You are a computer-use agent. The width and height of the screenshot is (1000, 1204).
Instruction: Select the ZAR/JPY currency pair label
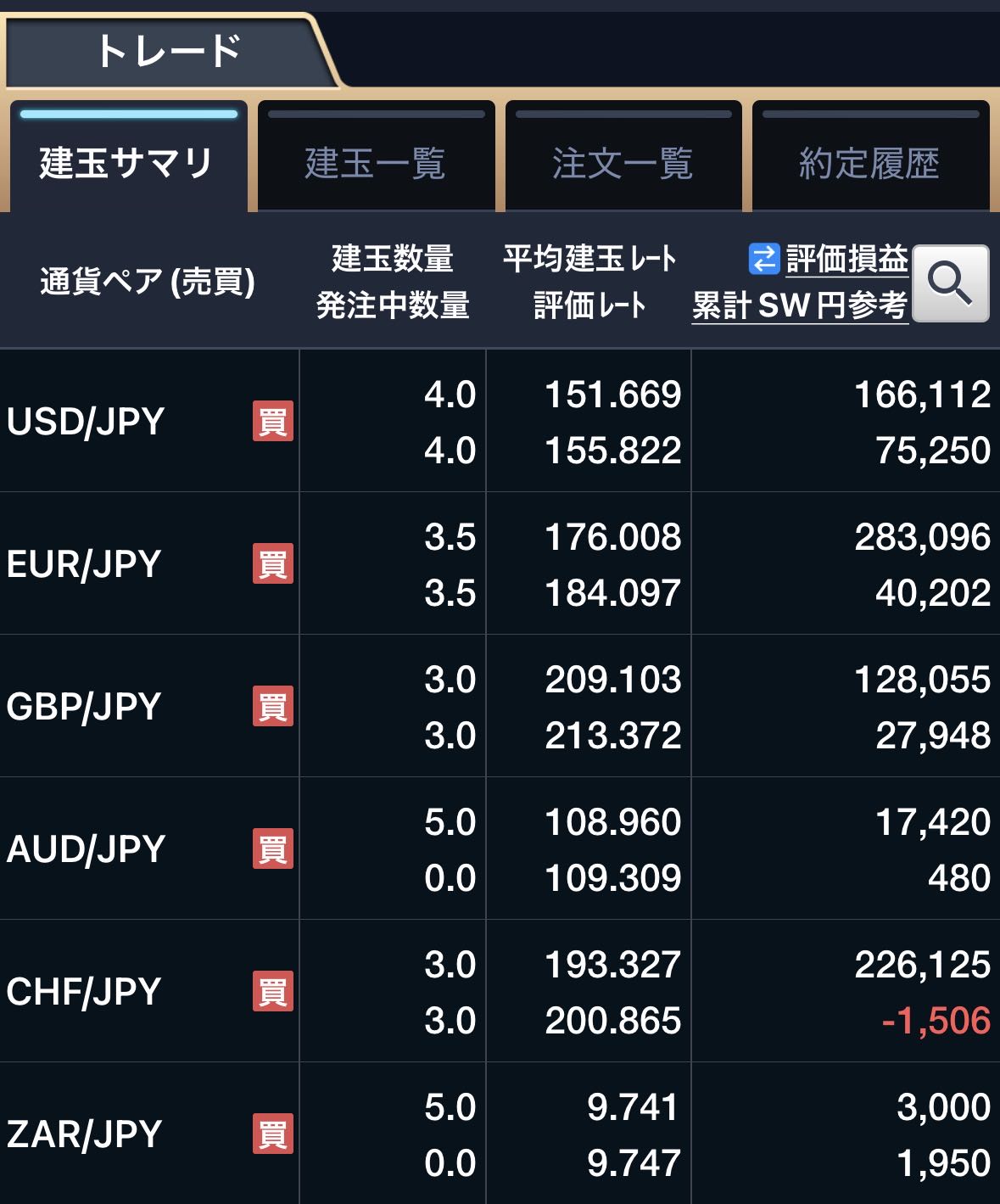tap(84, 1134)
